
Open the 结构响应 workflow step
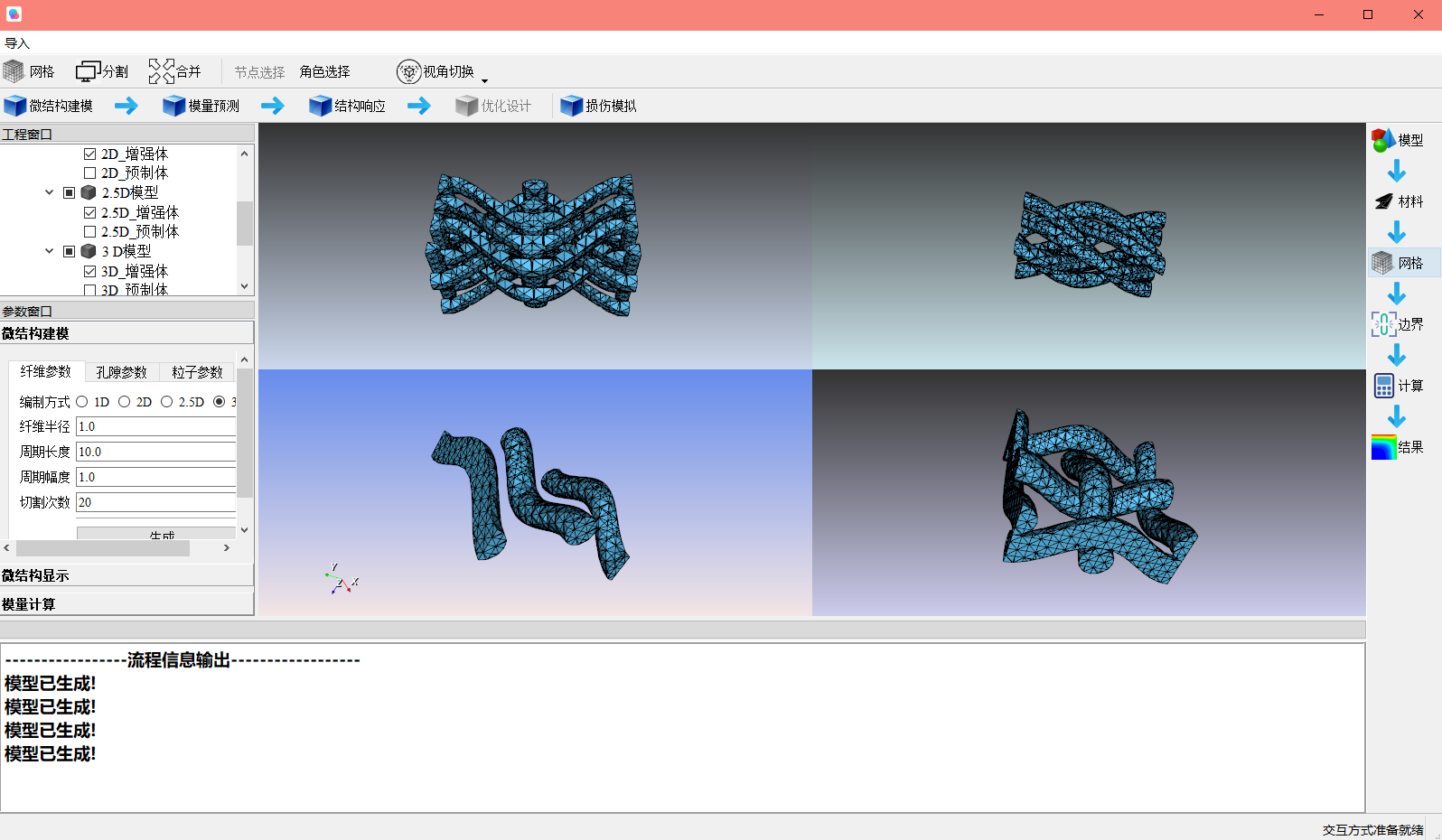tap(348, 106)
